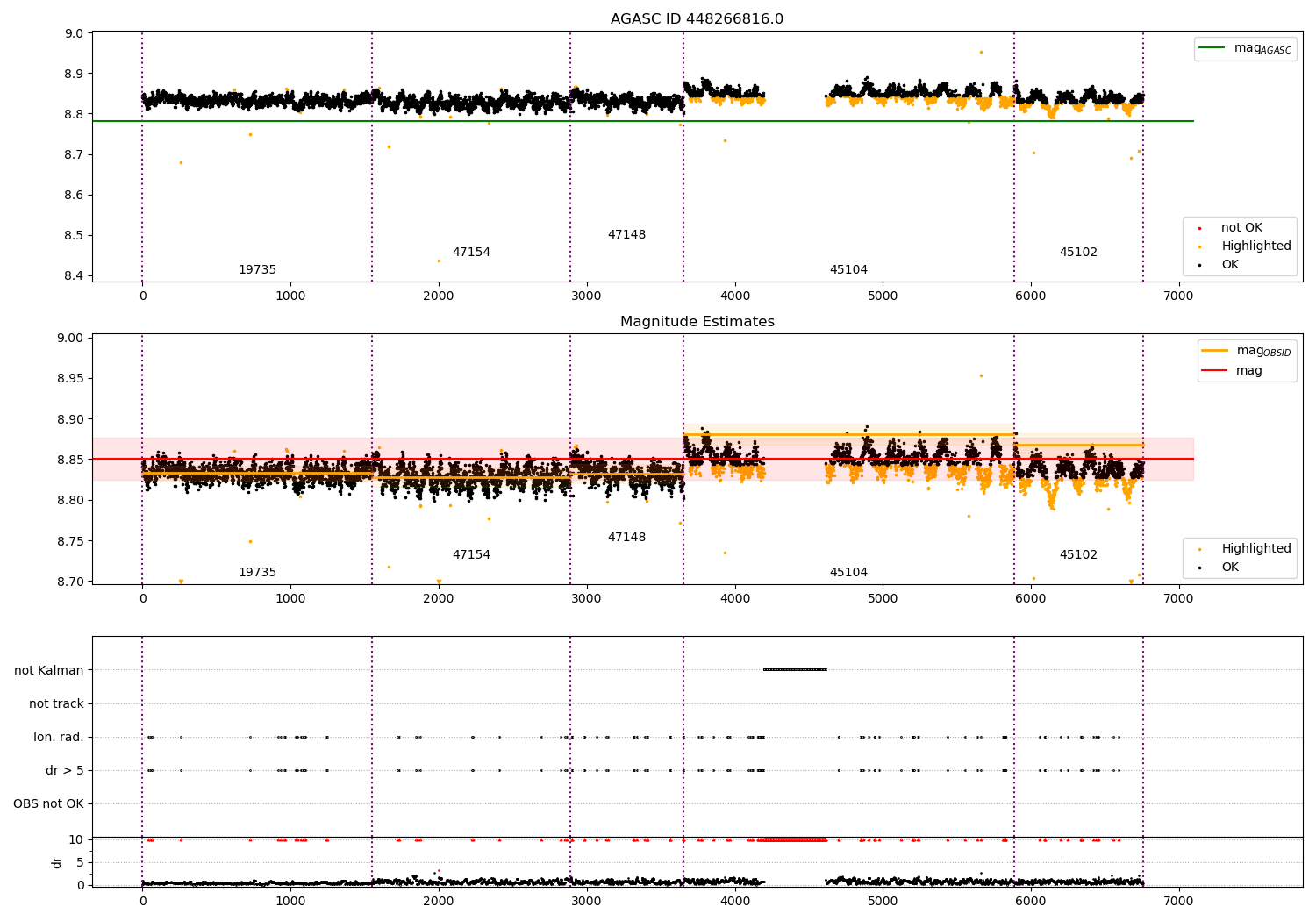Click the "OBS not OK" row label
Image resolution: width=1316 pixels, height=921 pixels.
pos(48,803)
